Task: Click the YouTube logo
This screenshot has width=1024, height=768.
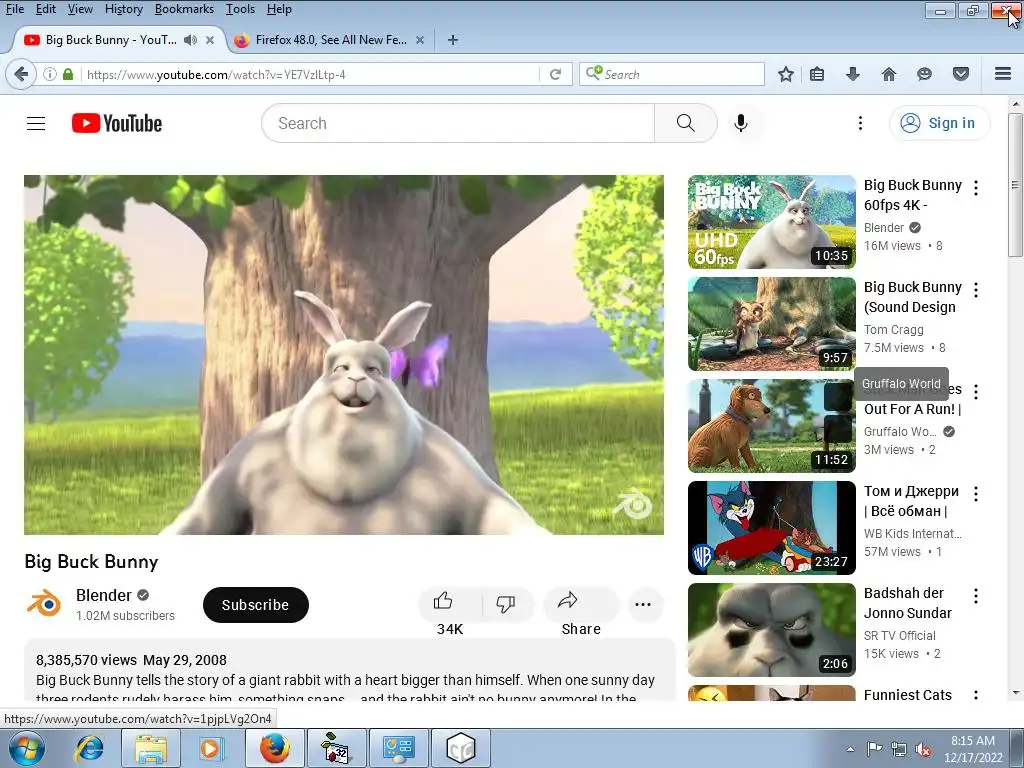Action: click(x=117, y=123)
